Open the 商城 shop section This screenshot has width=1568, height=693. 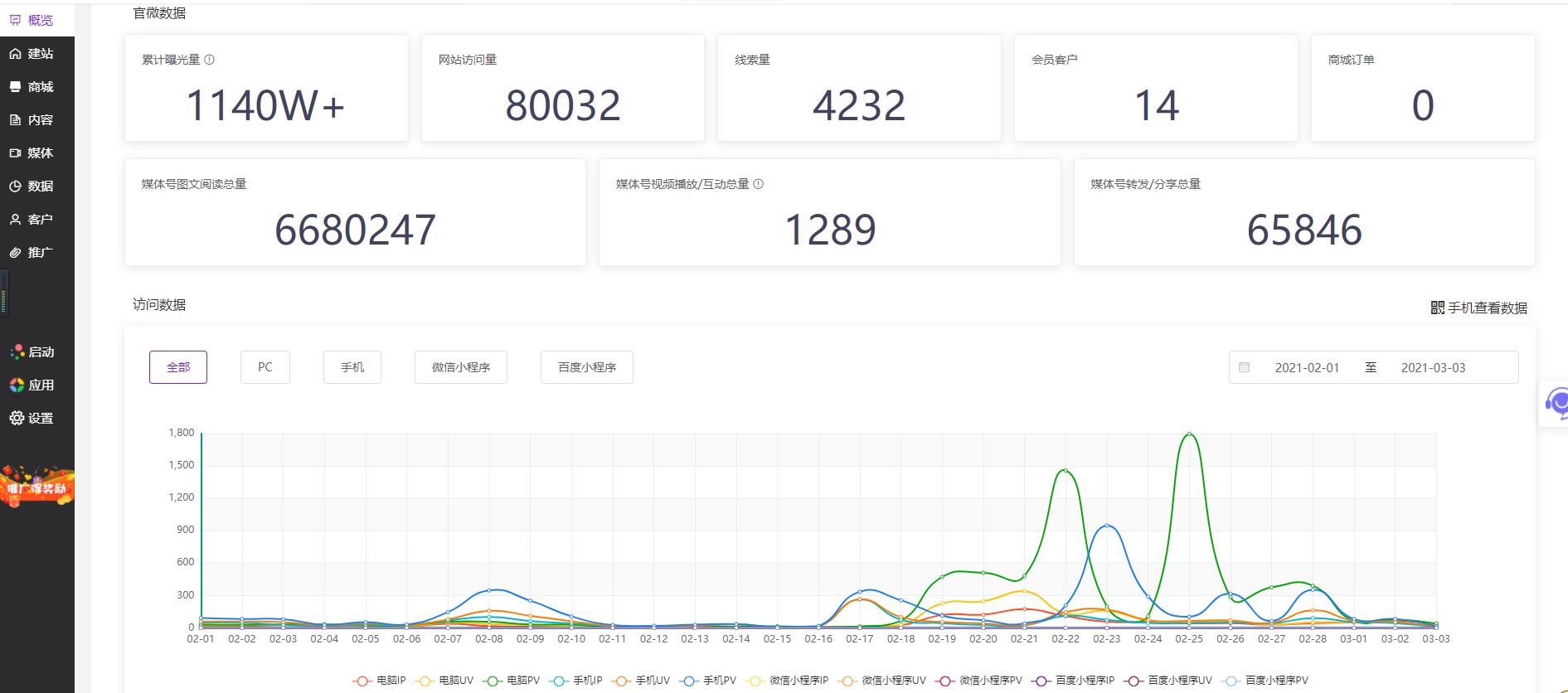(32, 87)
